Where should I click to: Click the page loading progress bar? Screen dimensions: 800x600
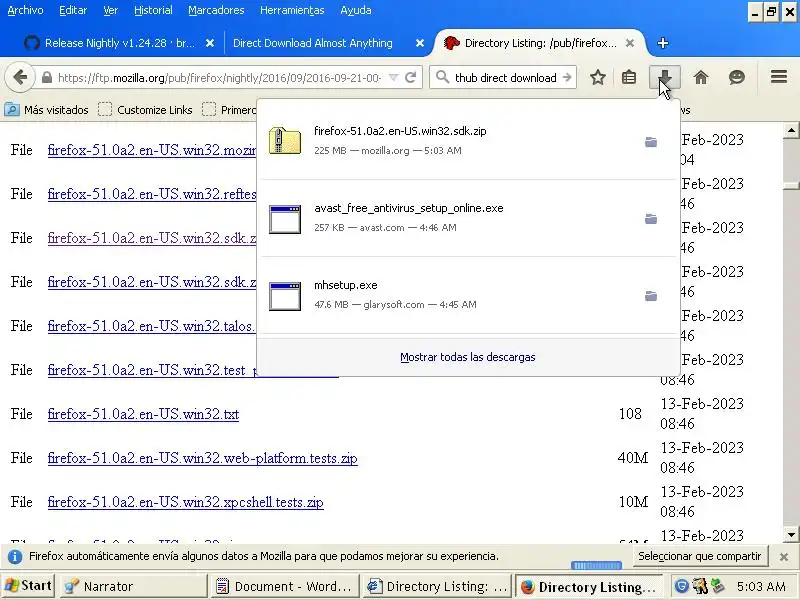[596, 565]
